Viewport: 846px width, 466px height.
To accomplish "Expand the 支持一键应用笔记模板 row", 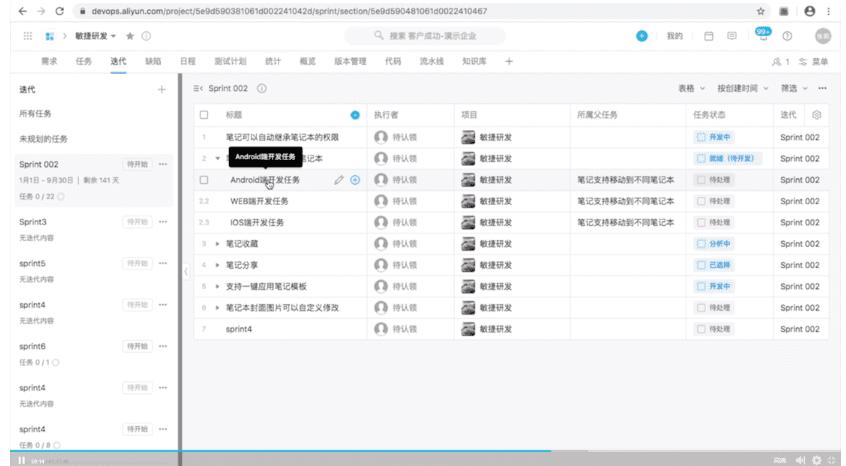I will pyautogui.click(x=217, y=286).
